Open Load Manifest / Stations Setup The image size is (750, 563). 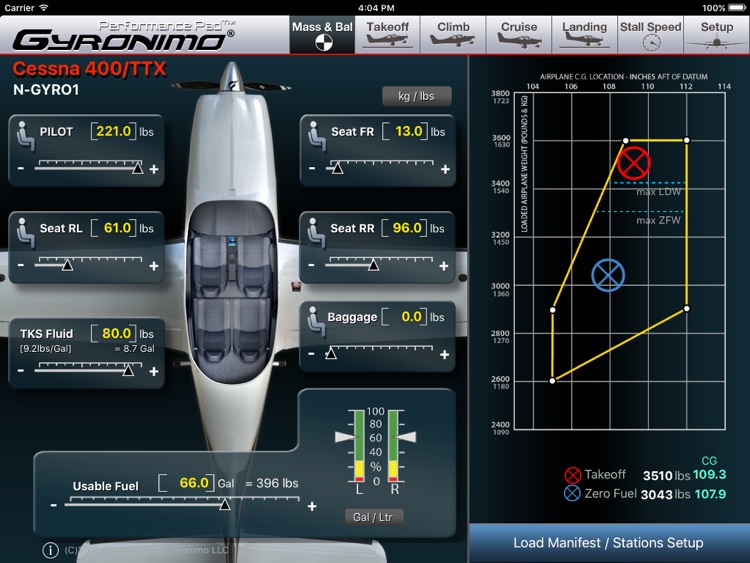(608, 543)
